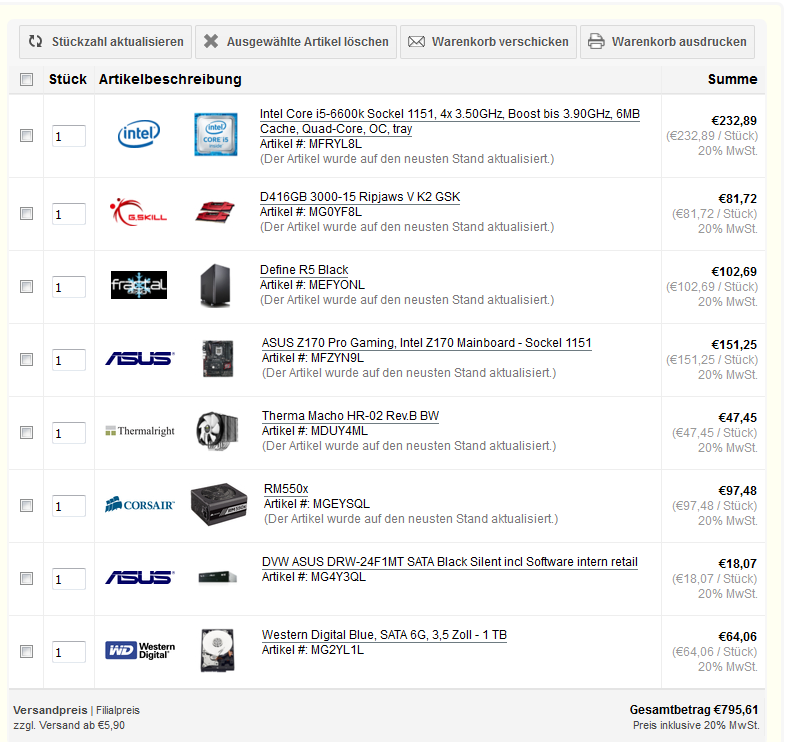790x742 pixels.
Task: Click the Artikelbeschreibung column header
Action: click(170, 80)
